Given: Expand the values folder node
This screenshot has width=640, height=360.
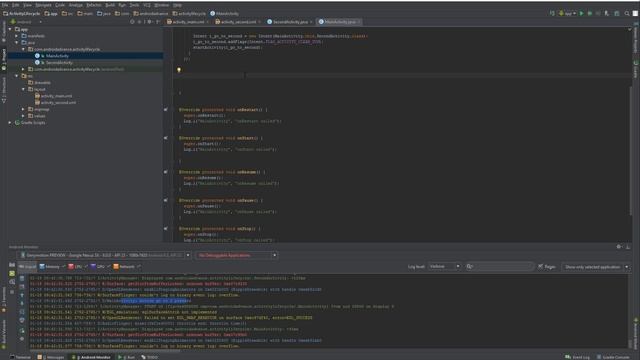Looking at the screenshot, I should coord(23,116).
